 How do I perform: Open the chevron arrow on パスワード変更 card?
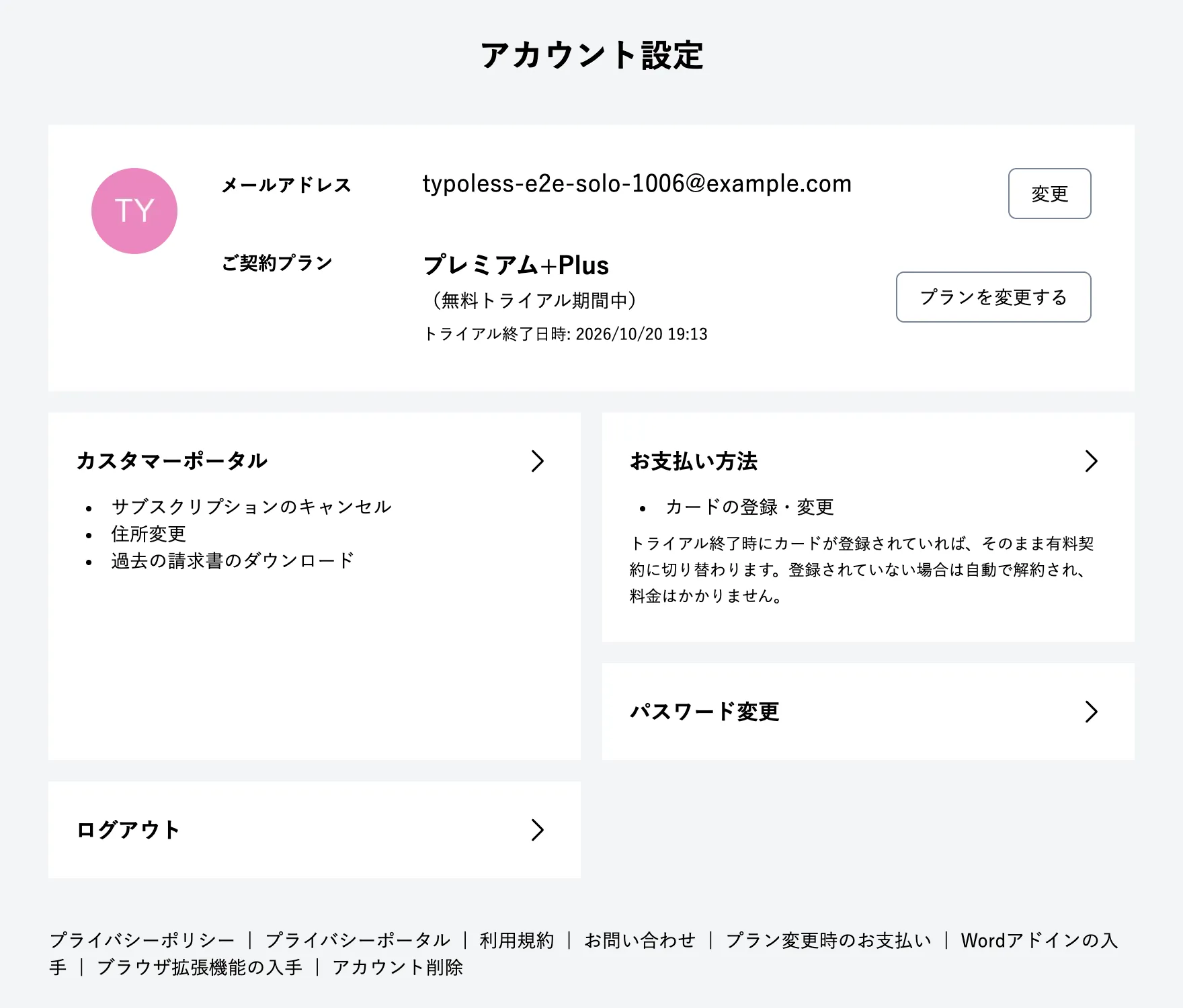1091,712
